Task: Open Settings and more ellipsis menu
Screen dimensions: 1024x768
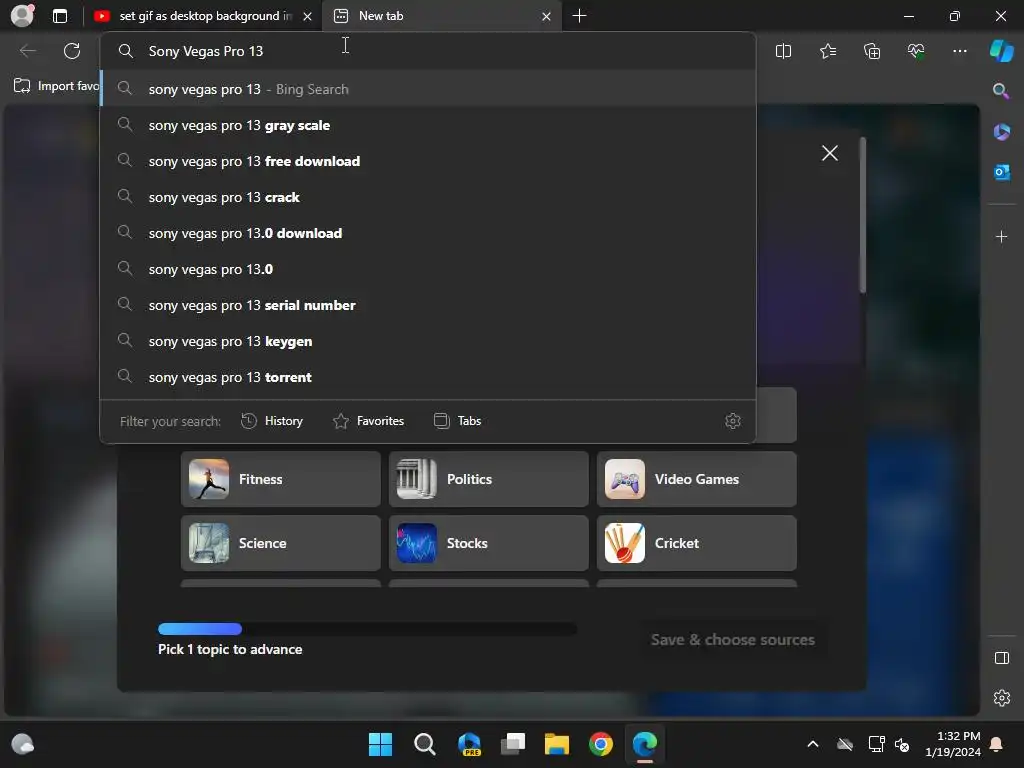Action: coord(959,51)
